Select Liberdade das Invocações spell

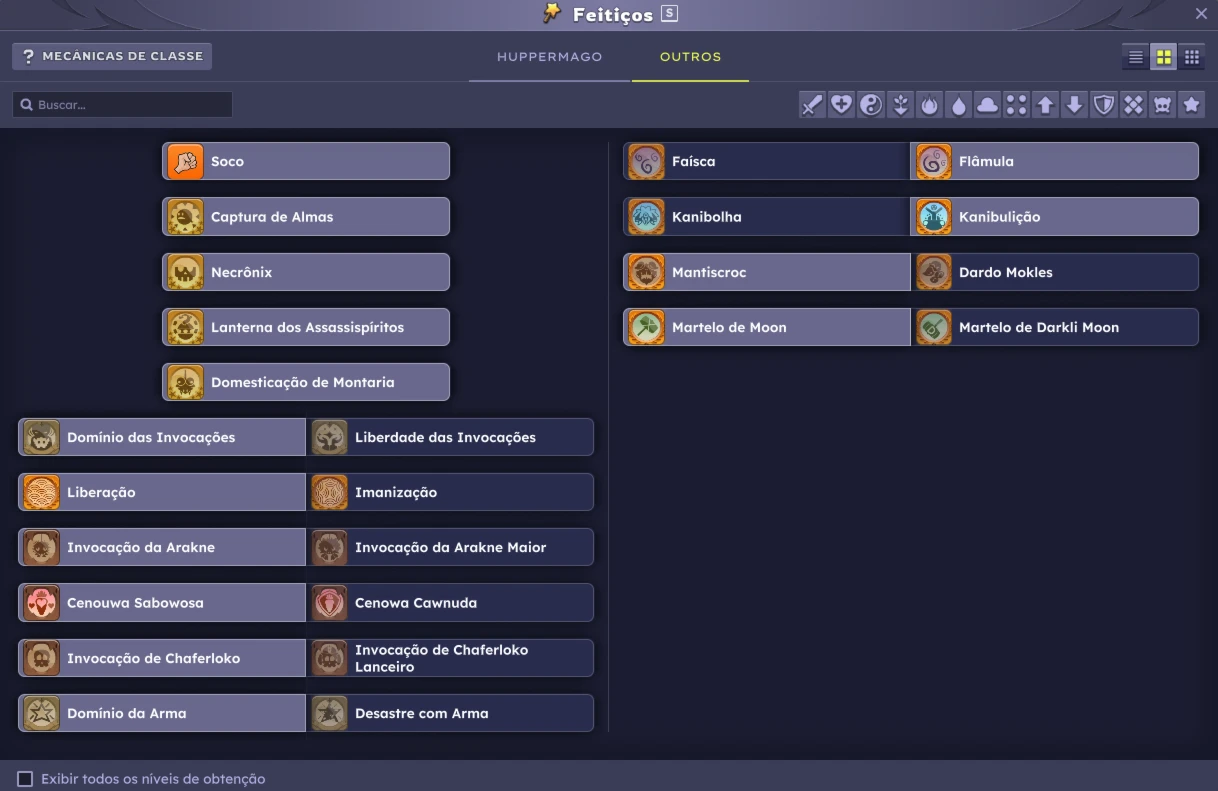click(x=450, y=437)
